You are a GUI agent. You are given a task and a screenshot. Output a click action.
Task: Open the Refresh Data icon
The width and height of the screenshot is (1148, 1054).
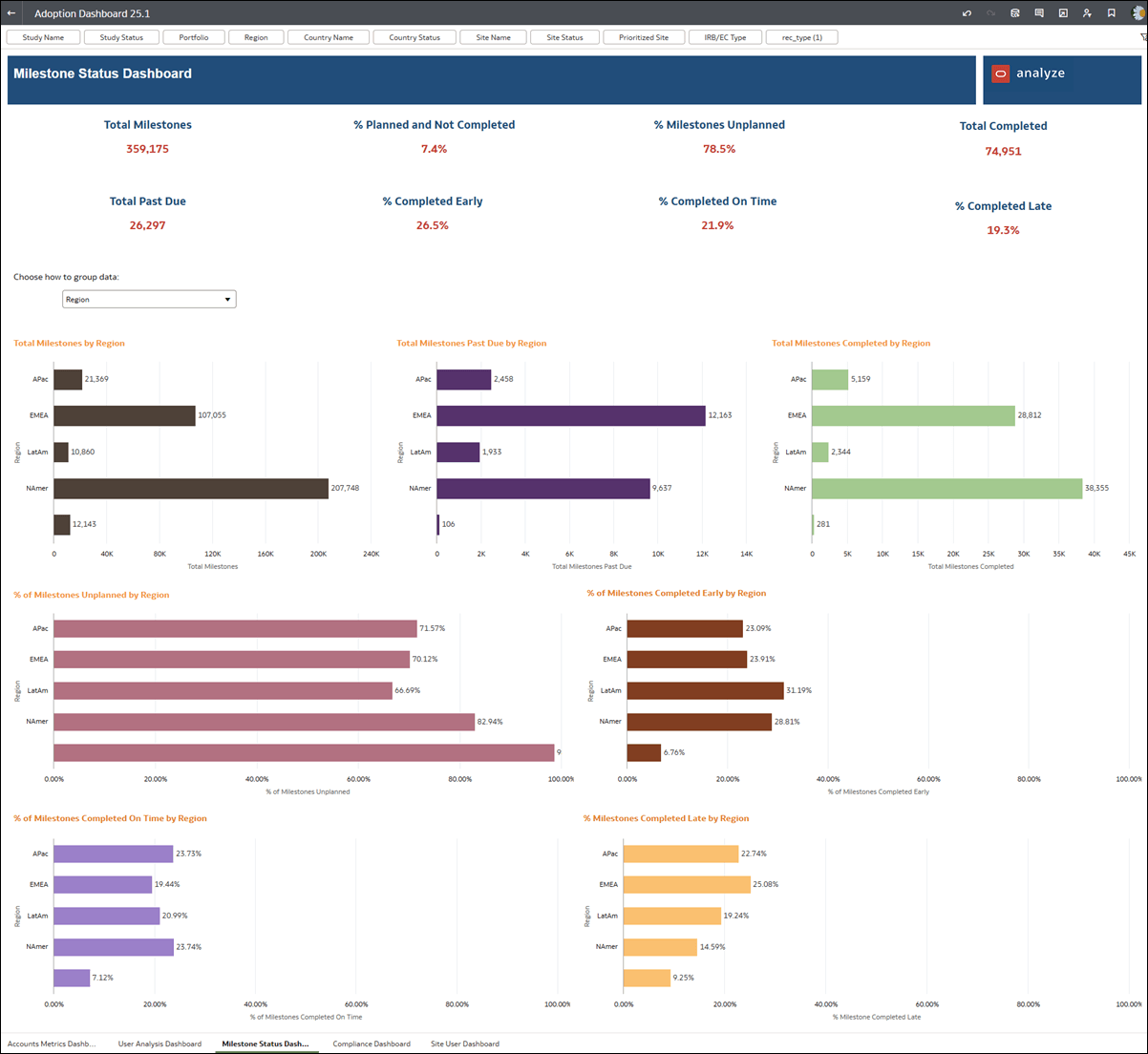[x=1015, y=13]
